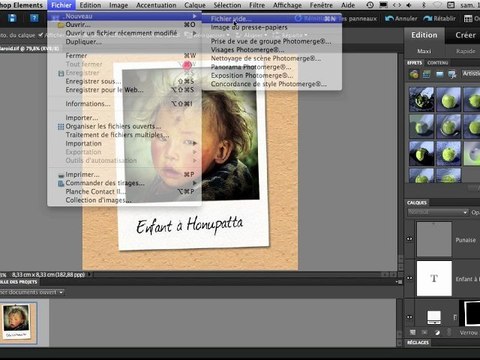Apply second apple filter in first row
The height and width of the screenshot is (360, 480).
click(x=449, y=99)
